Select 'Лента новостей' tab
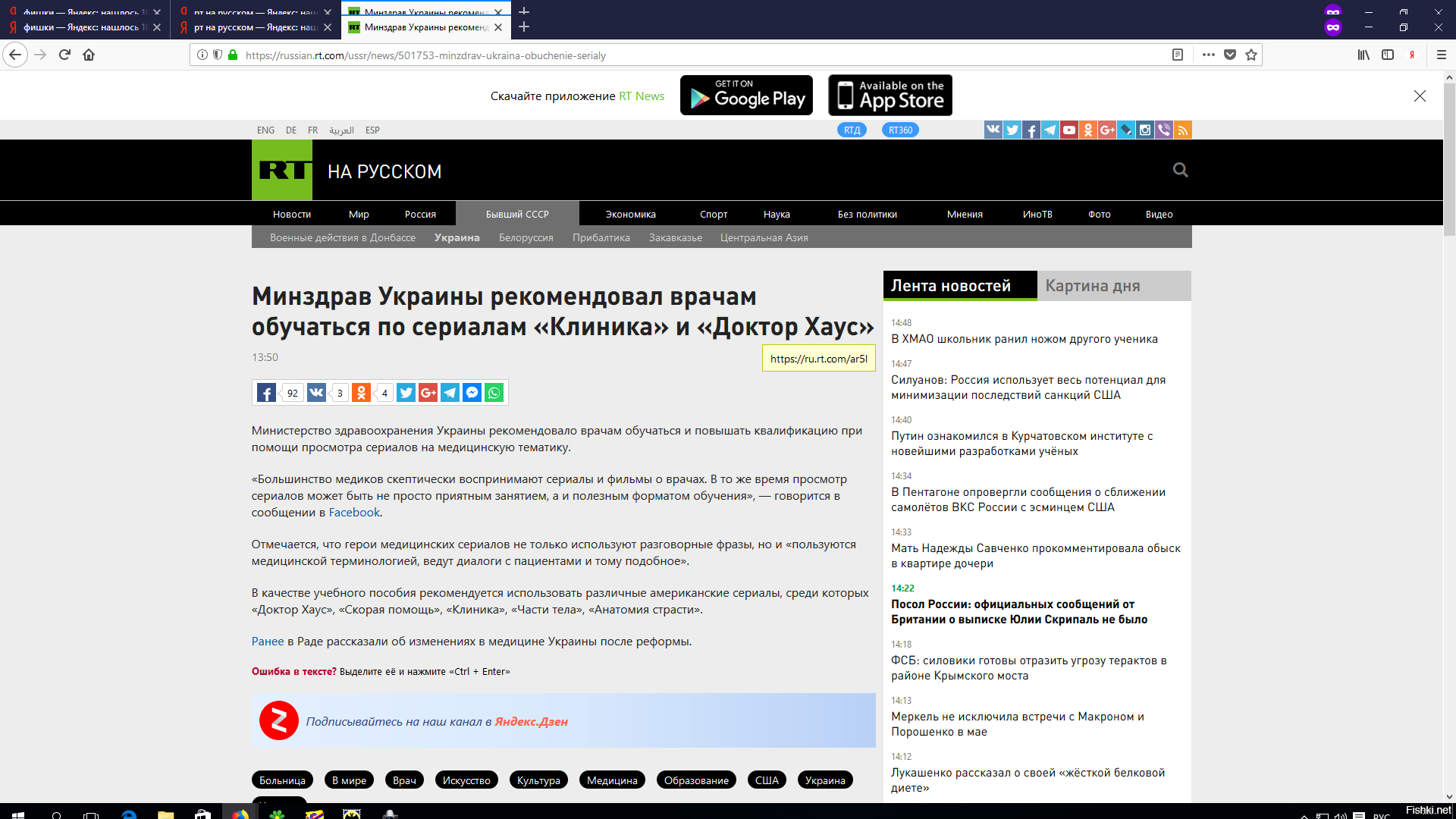This screenshot has width=1456, height=819. 960,286
